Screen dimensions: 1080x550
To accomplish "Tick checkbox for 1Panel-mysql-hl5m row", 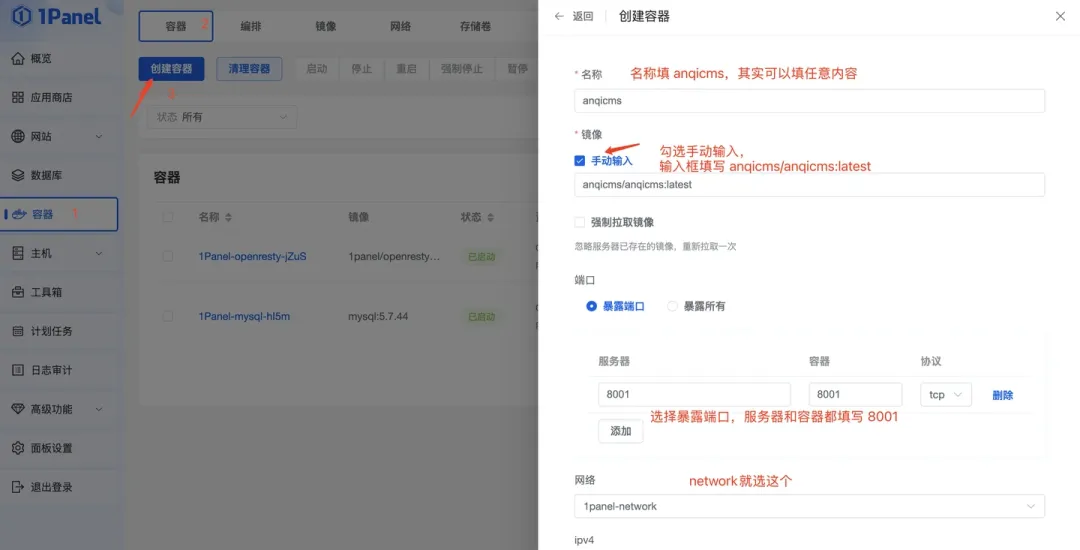I will [x=168, y=316].
